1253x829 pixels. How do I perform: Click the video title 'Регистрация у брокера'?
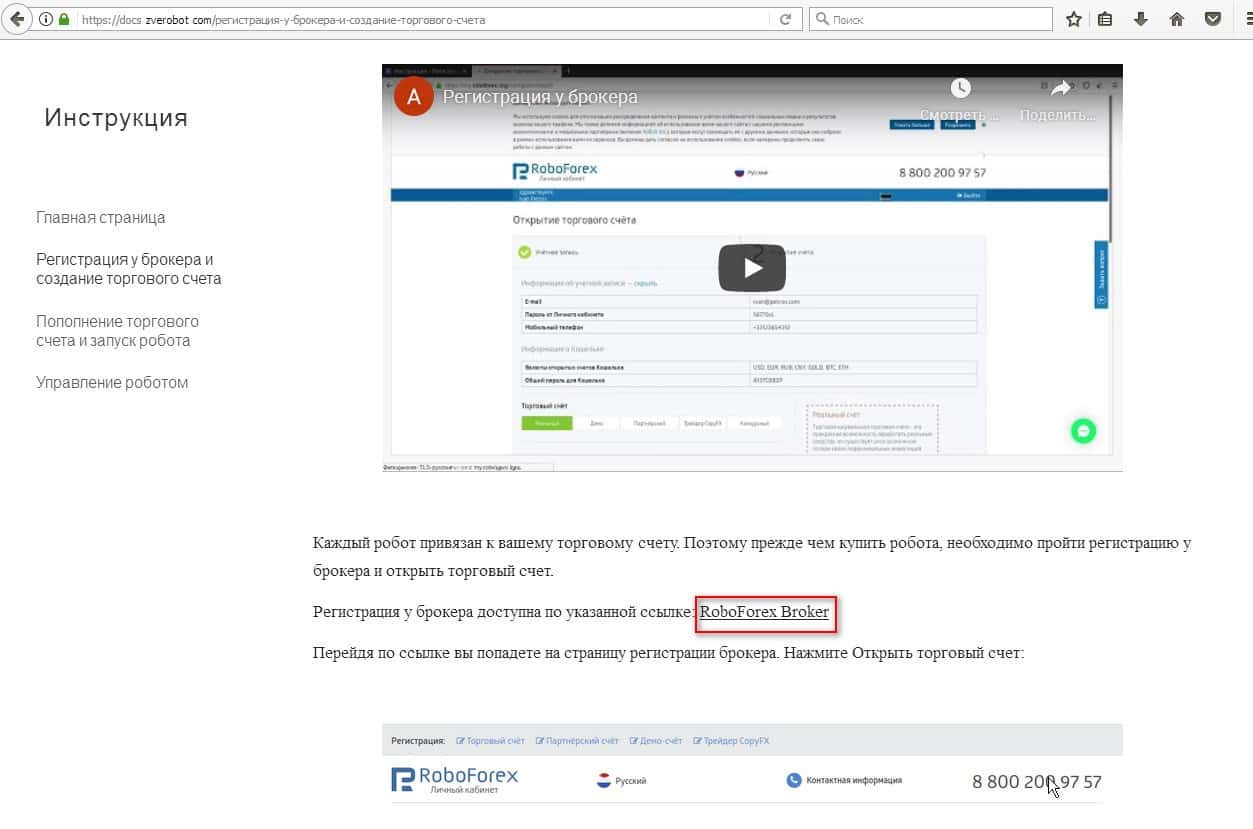540,97
